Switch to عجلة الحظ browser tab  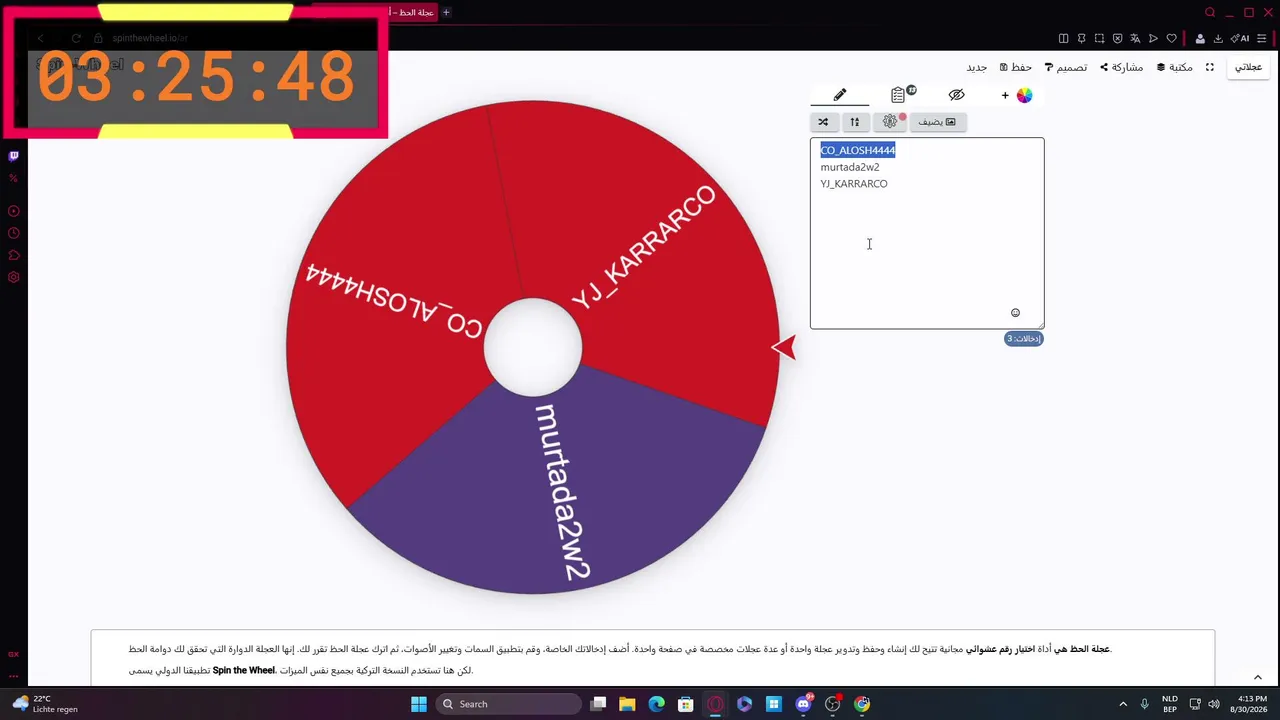point(413,12)
